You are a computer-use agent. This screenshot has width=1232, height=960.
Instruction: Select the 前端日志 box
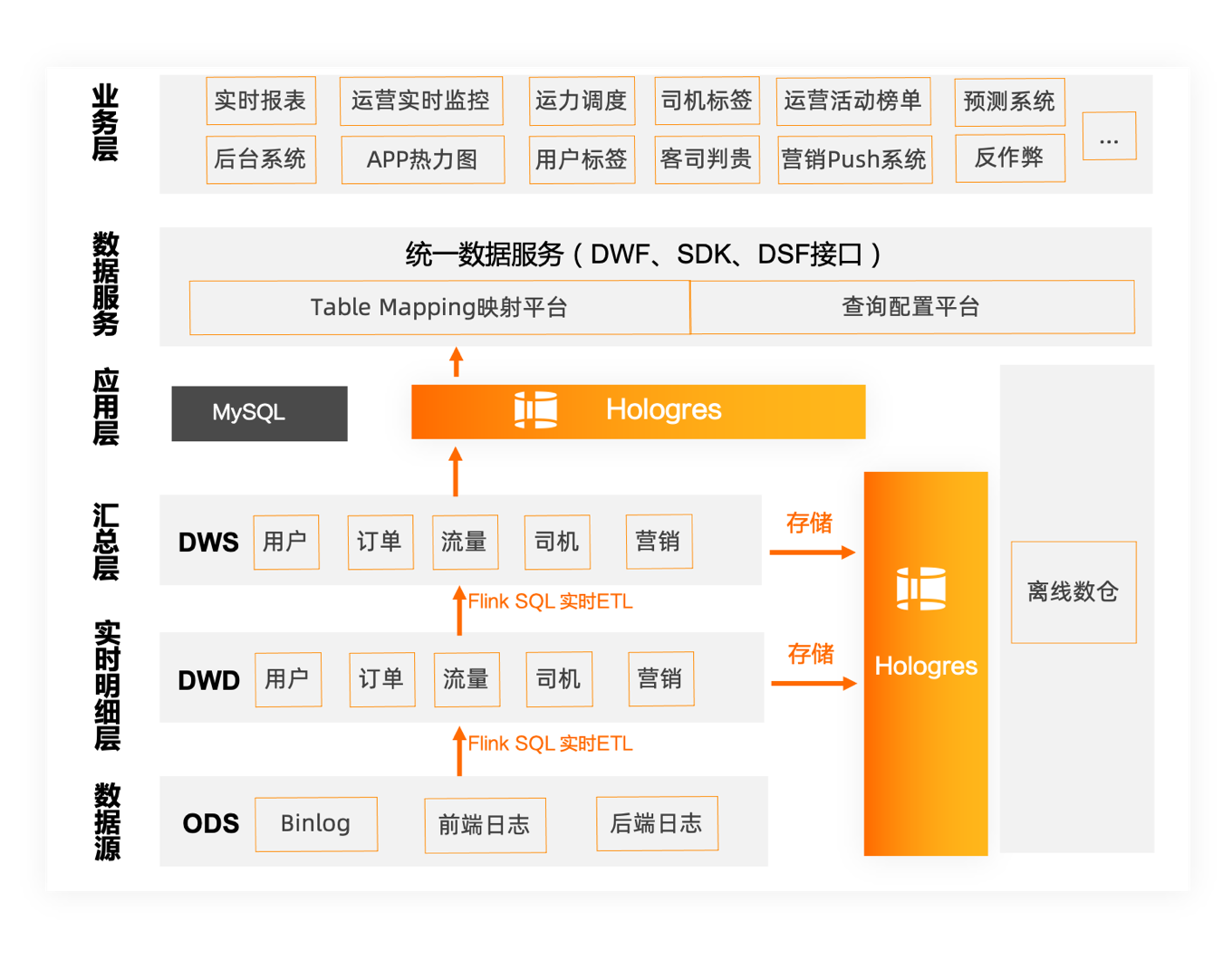[x=486, y=825]
